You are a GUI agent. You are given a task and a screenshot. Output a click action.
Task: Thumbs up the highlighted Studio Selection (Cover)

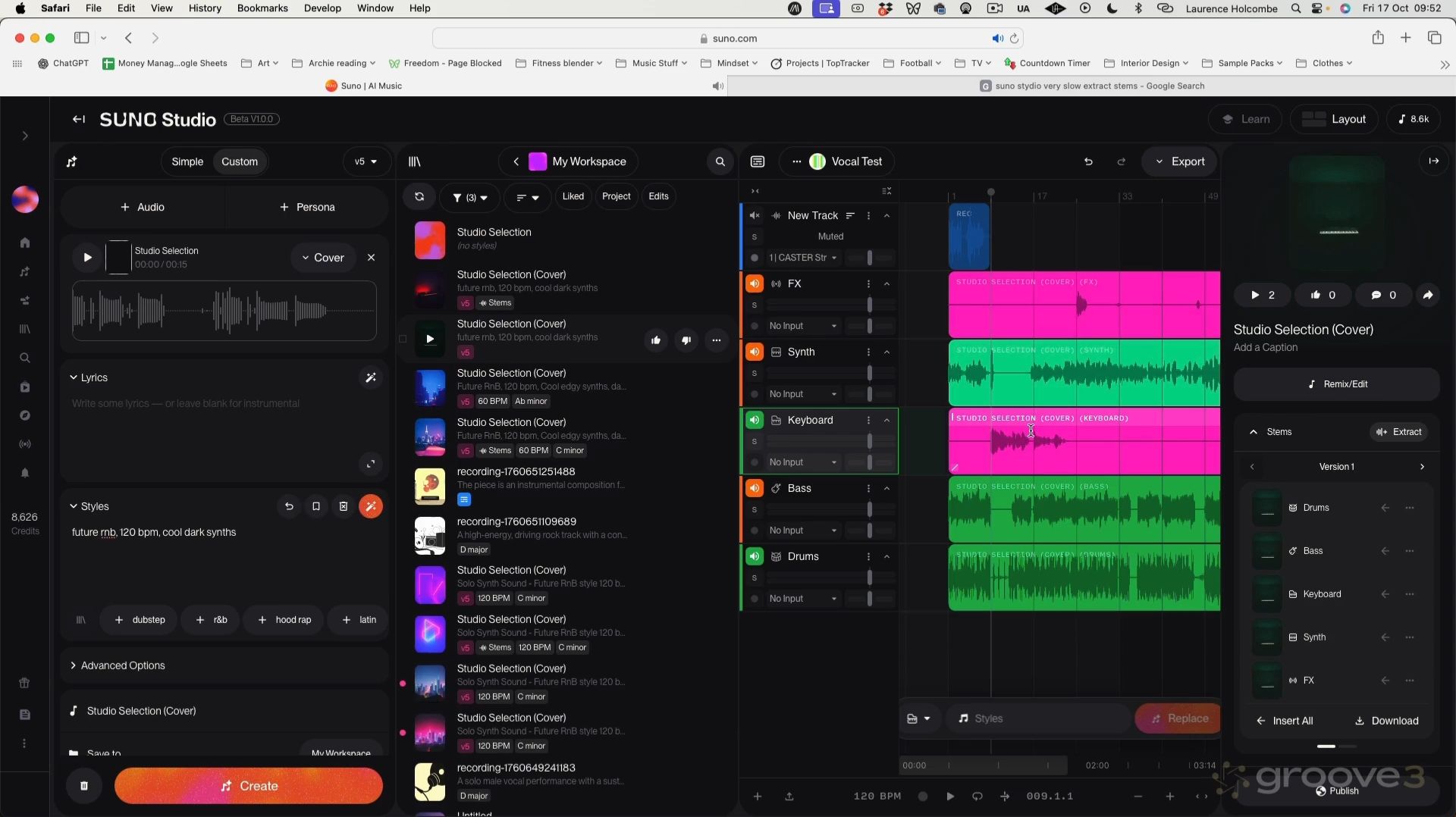click(x=656, y=340)
